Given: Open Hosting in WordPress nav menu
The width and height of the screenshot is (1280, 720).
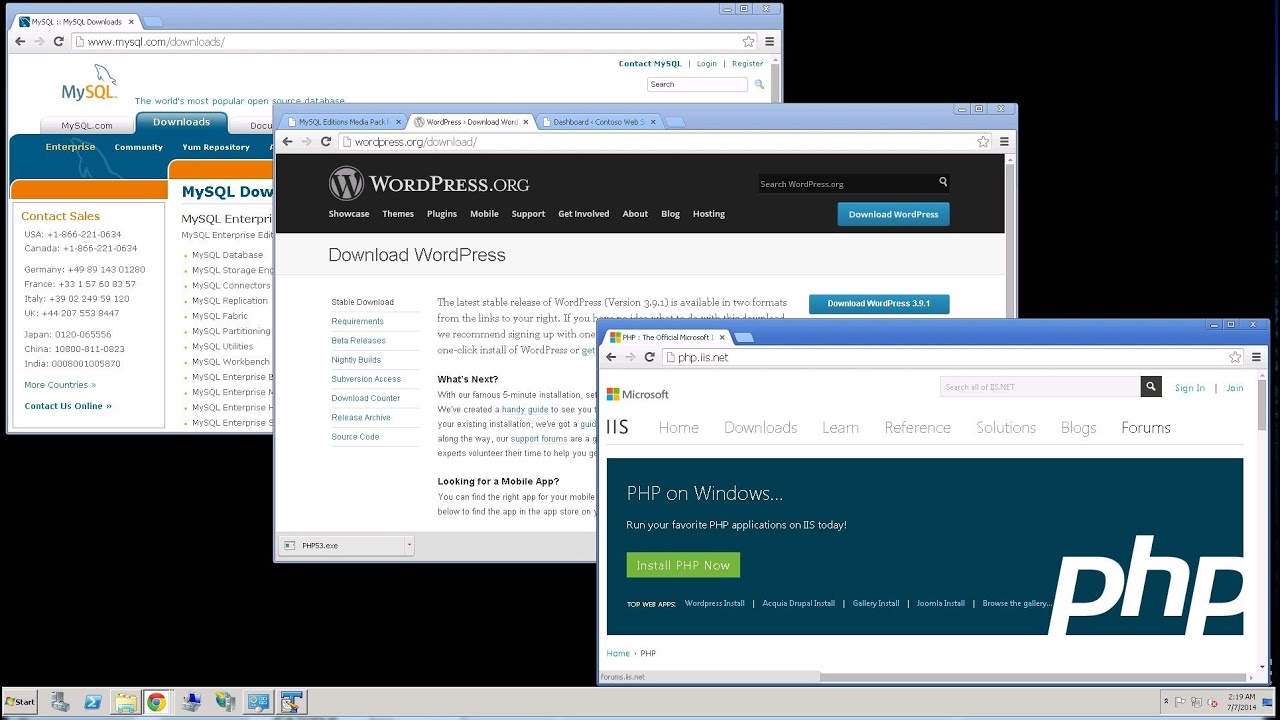Looking at the screenshot, I should click(x=709, y=214).
